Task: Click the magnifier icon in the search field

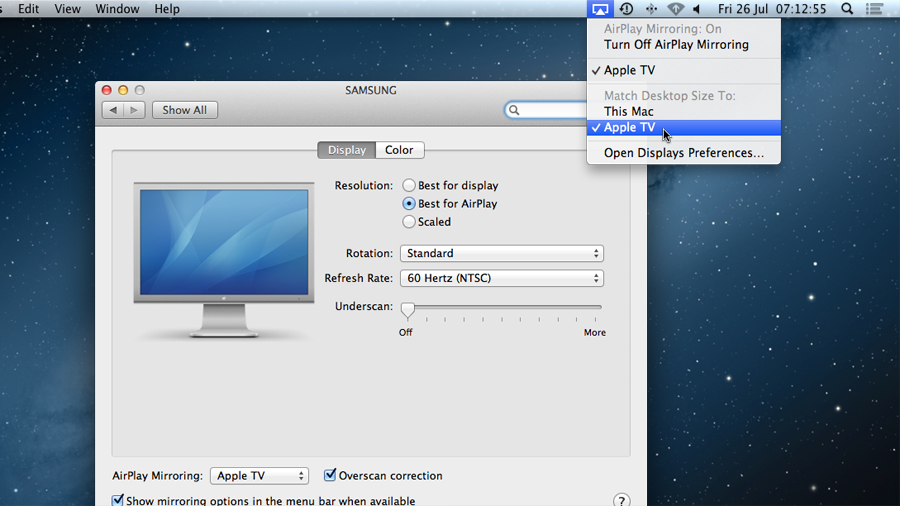Action: tap(514, 110)
